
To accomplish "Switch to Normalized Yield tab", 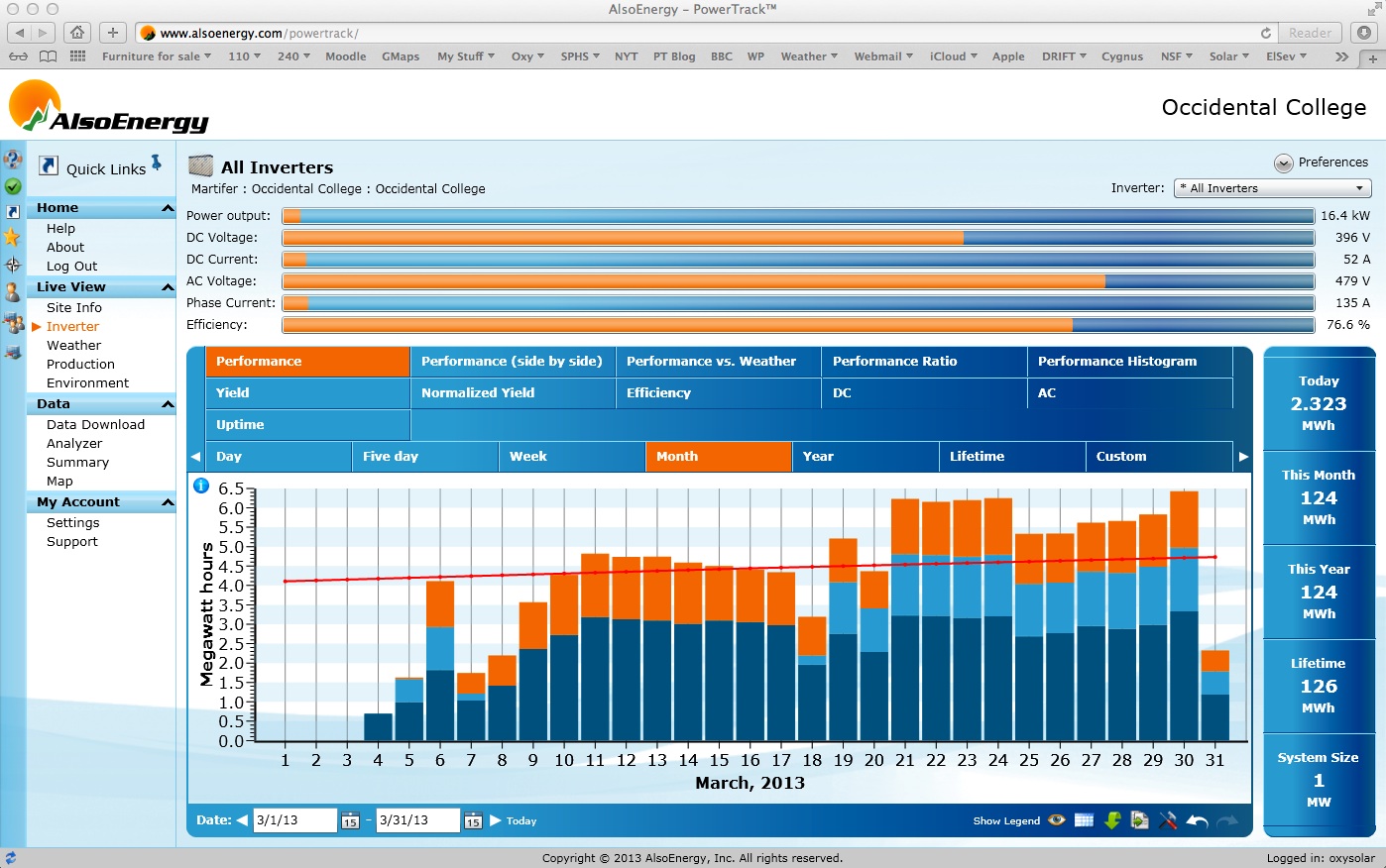I will (x=513, y=393).
